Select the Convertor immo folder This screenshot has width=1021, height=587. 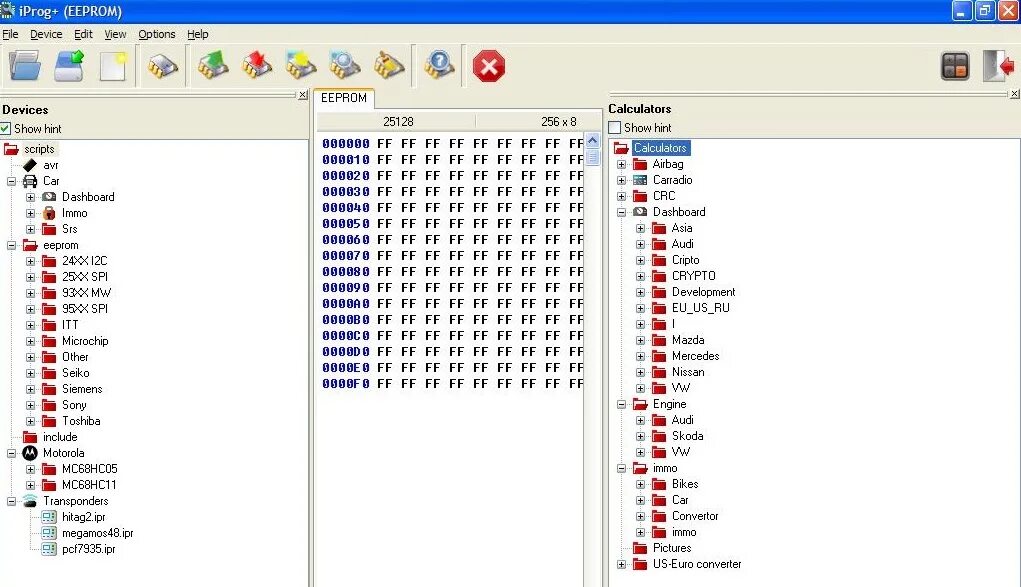[x=695, y=516]
